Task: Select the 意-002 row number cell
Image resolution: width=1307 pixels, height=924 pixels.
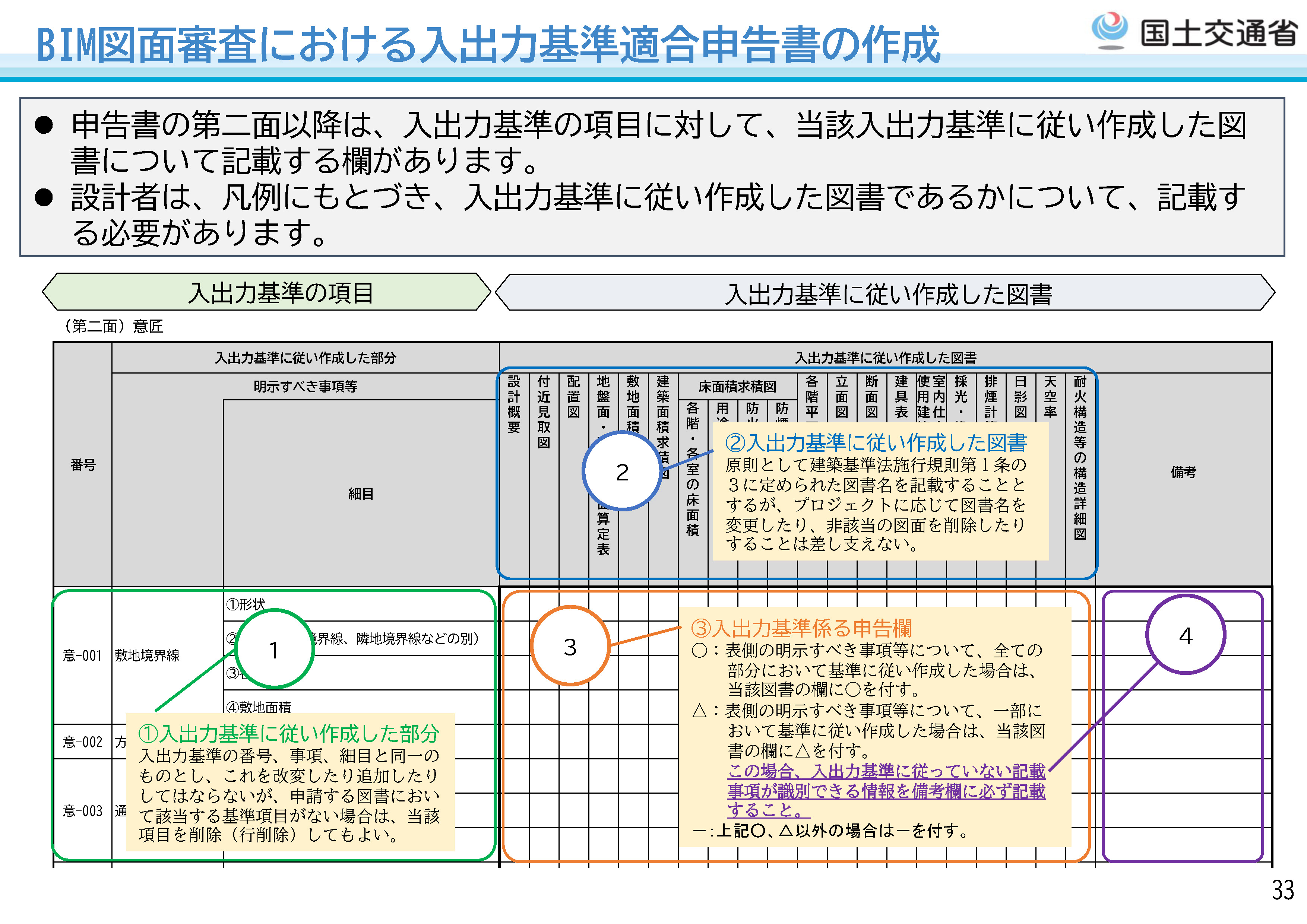Action: 83,742
